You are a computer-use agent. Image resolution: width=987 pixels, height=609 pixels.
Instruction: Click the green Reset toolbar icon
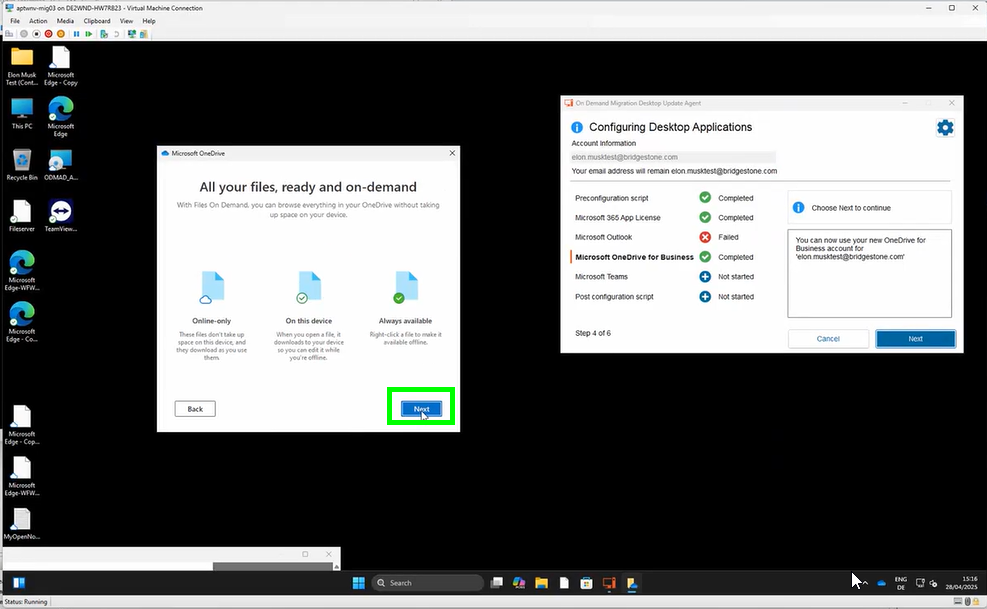[x=89, y=34]
